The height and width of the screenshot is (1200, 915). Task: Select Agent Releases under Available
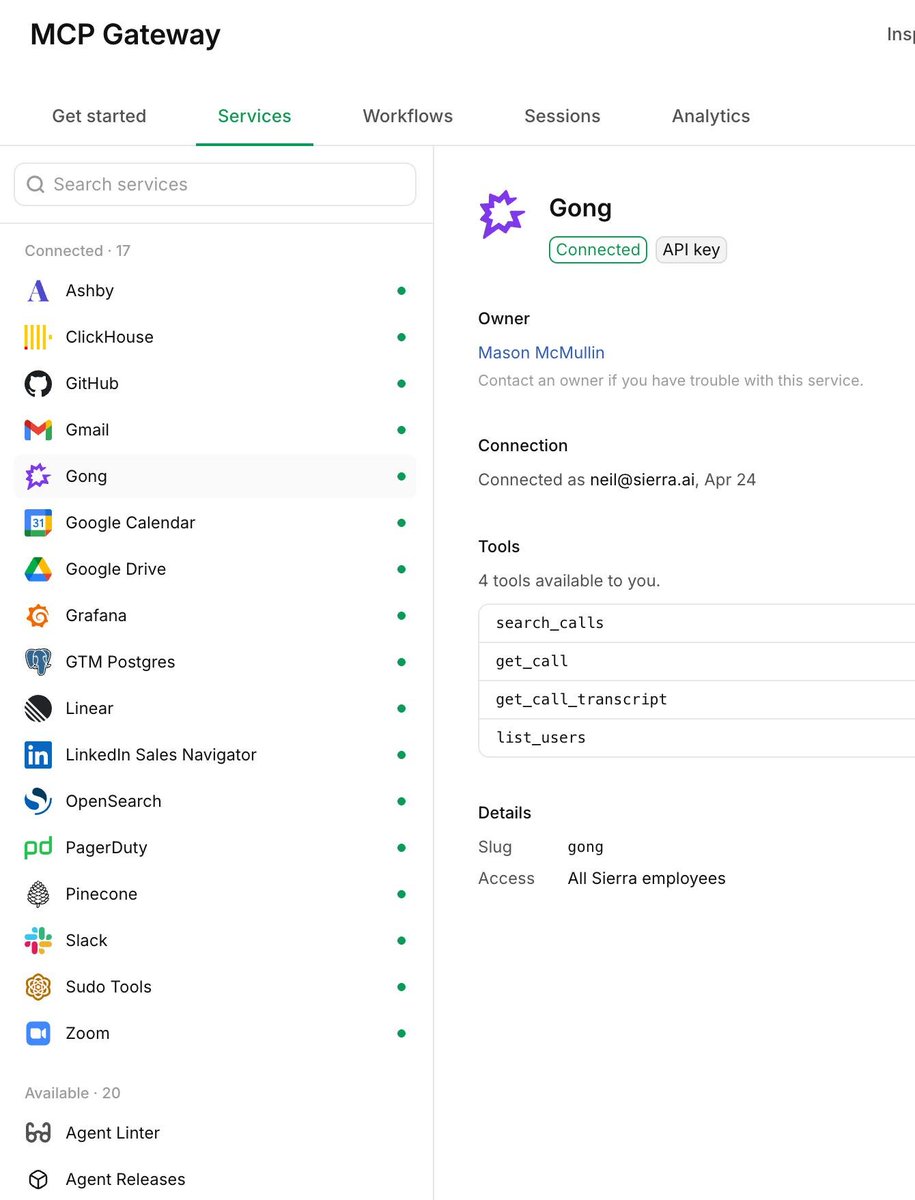[215, 1180]
